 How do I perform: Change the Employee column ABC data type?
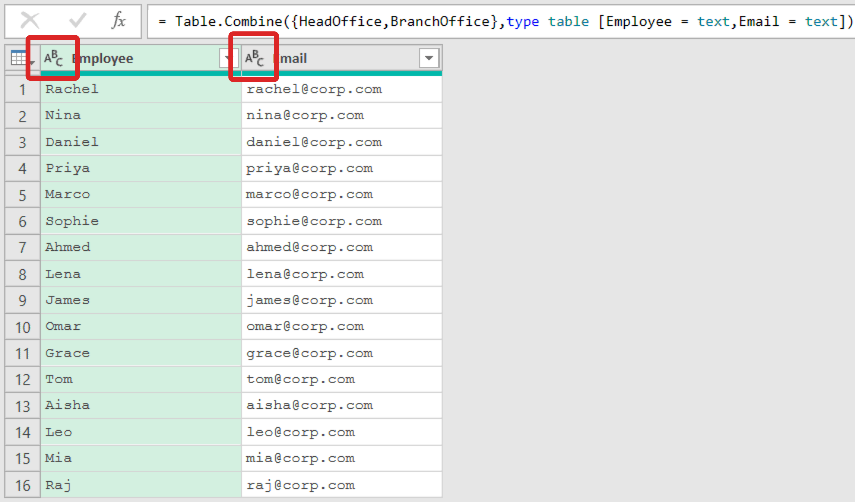pyautogui.click(x=53, y=58)
